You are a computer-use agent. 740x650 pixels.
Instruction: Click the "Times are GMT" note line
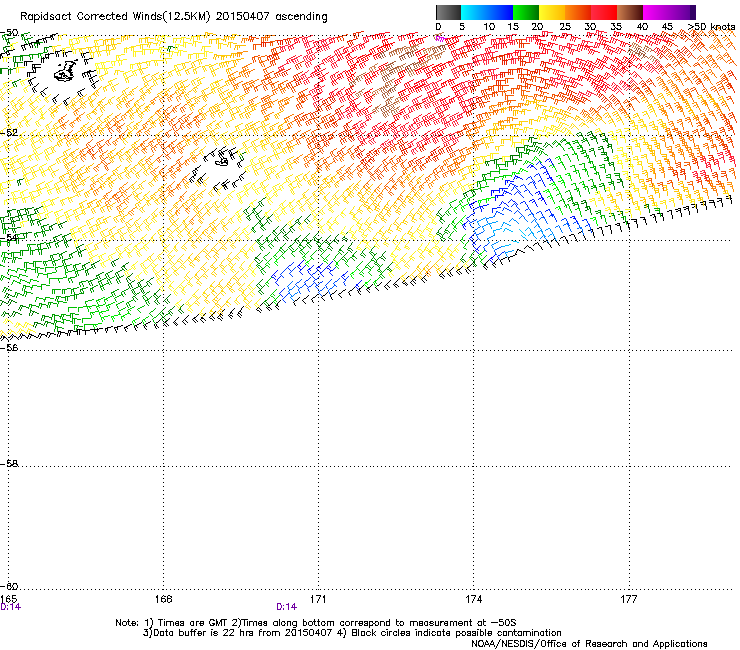316,623
